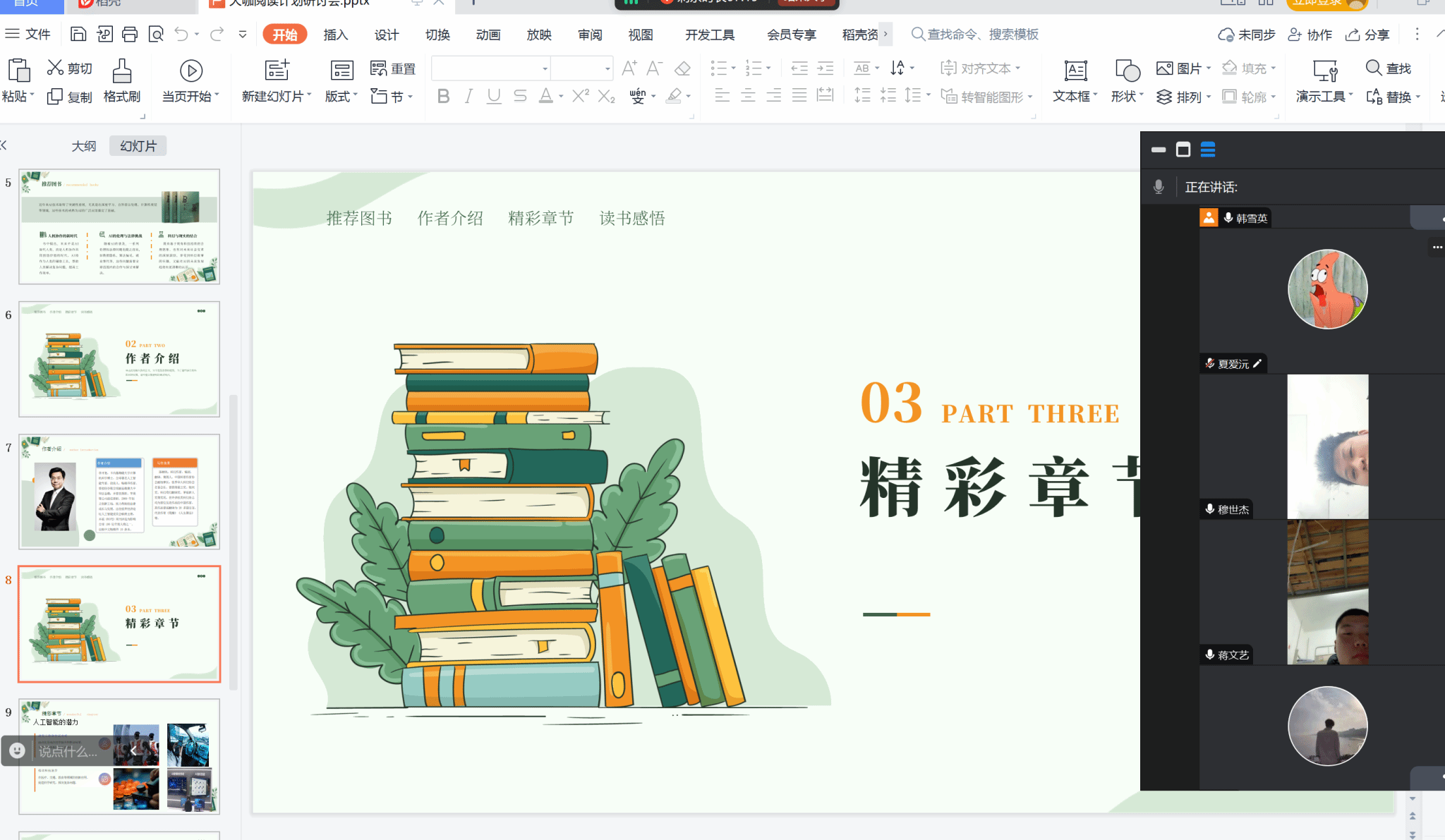Click the clear formatting eraser icon
The height and width of the screenshot is (840, 1445).
pos(682,68)
